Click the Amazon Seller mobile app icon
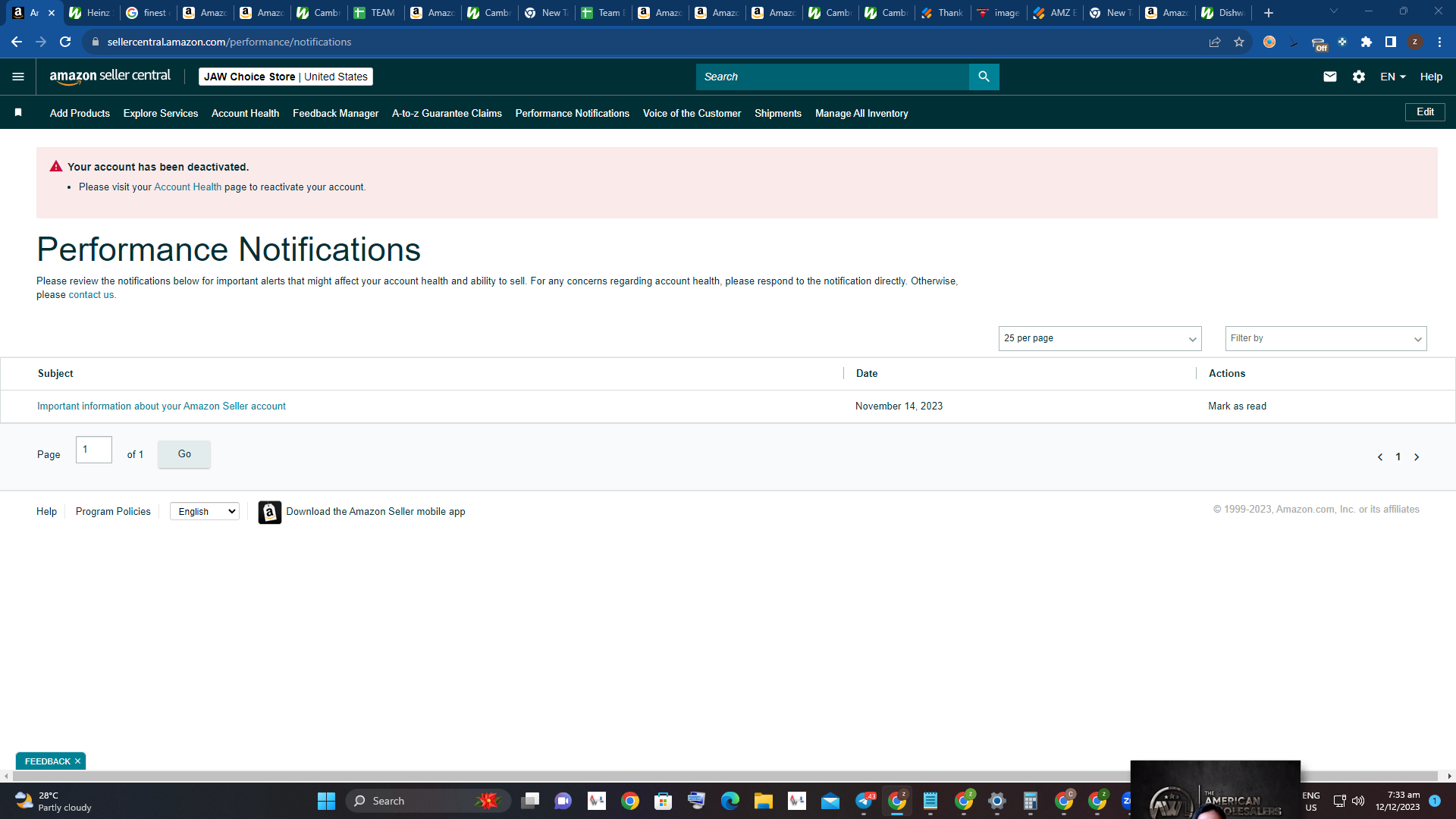 (269, 512)
